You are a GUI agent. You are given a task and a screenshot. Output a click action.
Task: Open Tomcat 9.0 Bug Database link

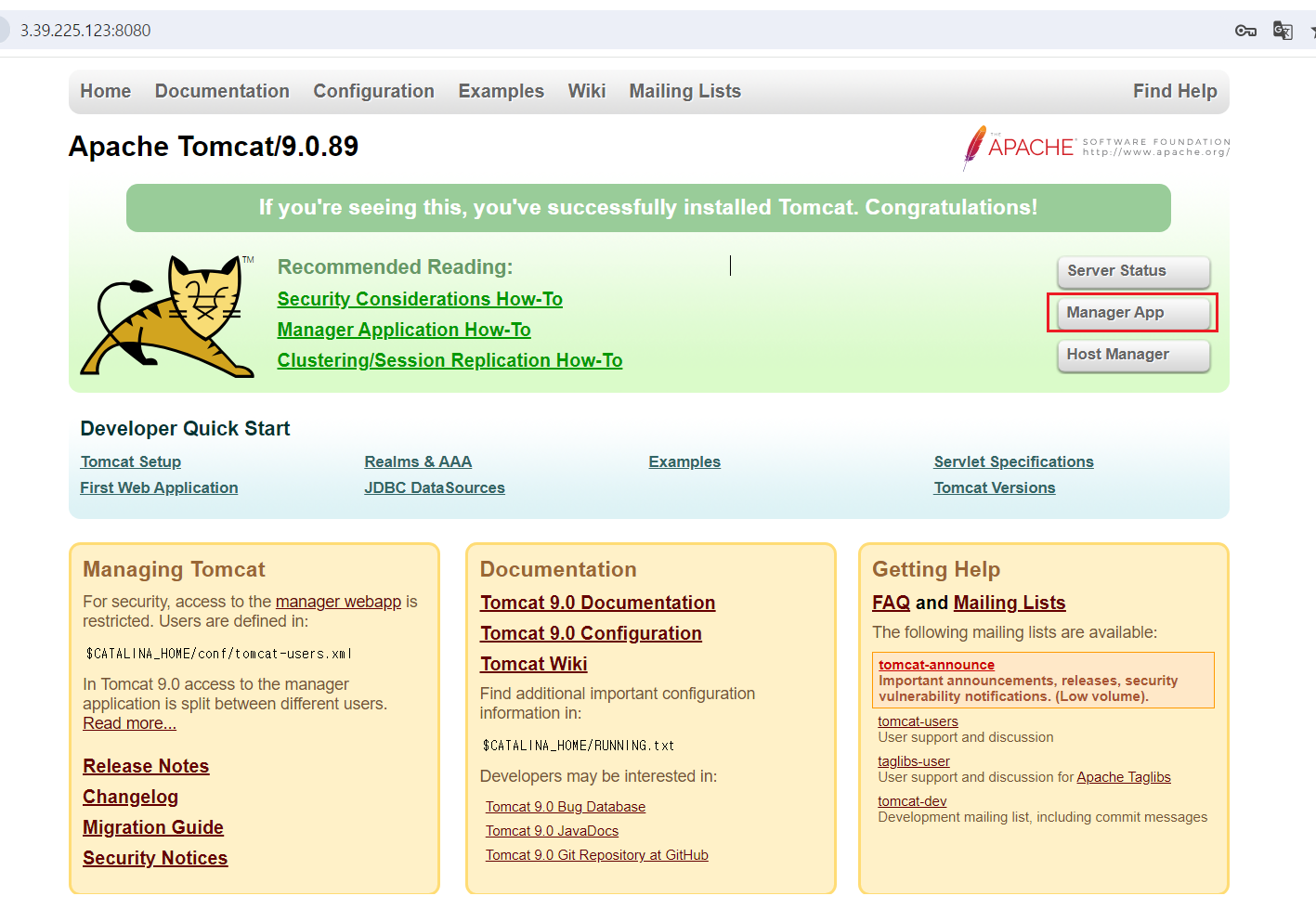[566, 807]
